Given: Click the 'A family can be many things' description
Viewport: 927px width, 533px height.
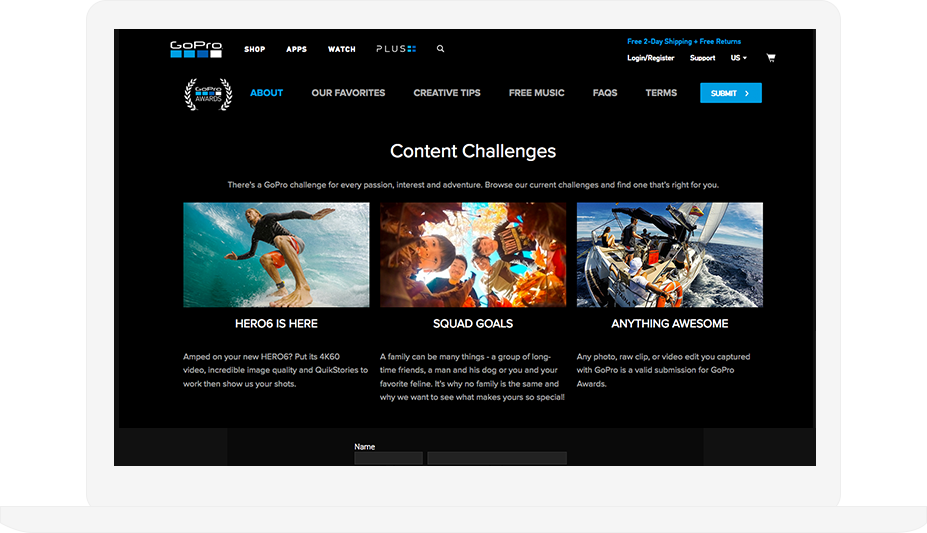Looking at the screenshot, I should pyautogui.click(x=472, y=377).
